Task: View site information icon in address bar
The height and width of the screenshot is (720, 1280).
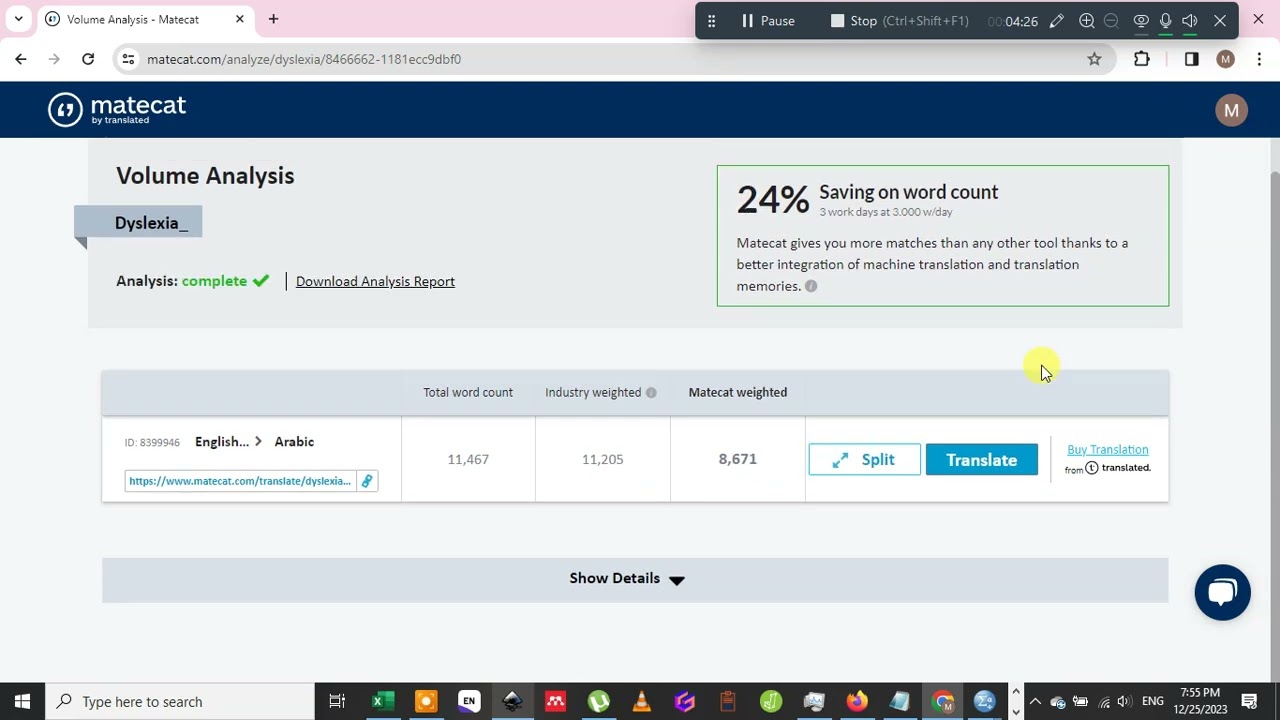Action: pos(128,59)
